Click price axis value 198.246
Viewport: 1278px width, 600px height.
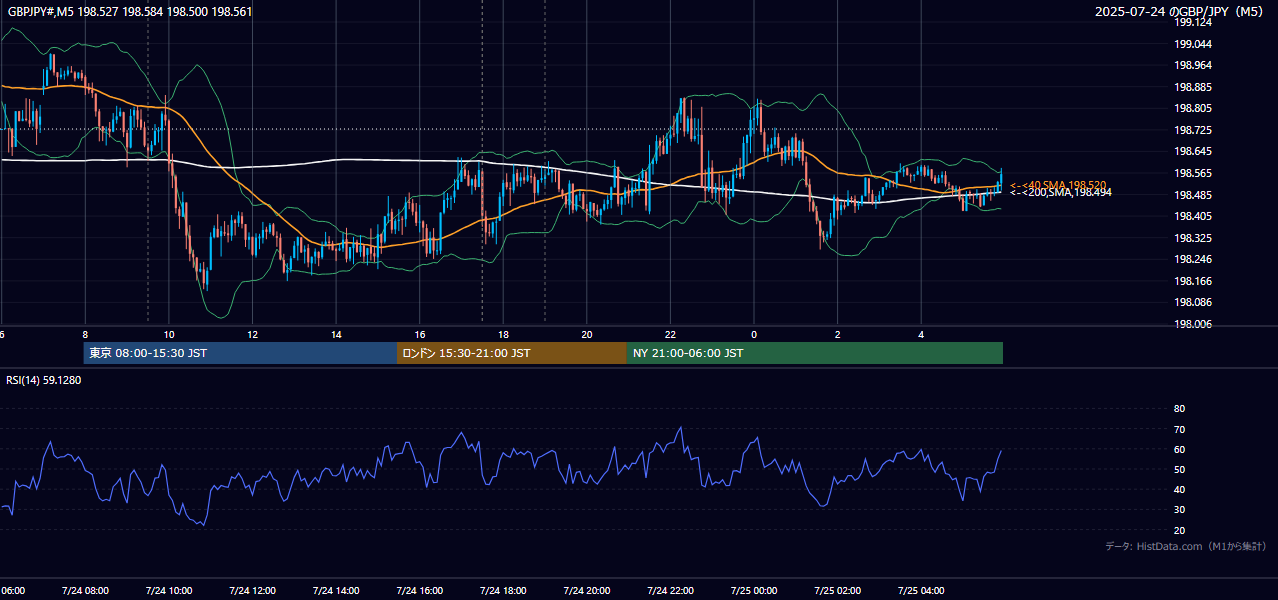pyautogui.click(x=1193, y=259)
